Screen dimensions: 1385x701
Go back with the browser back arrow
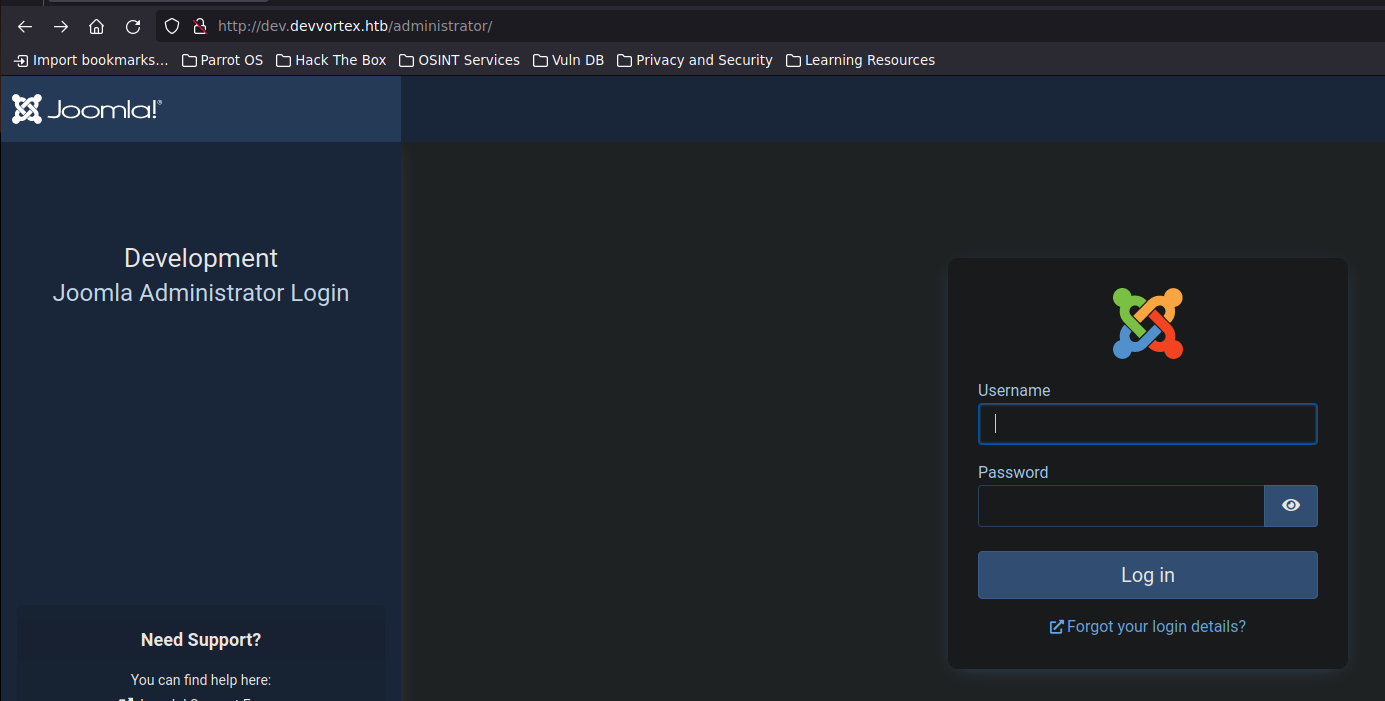tap(25, 27)
